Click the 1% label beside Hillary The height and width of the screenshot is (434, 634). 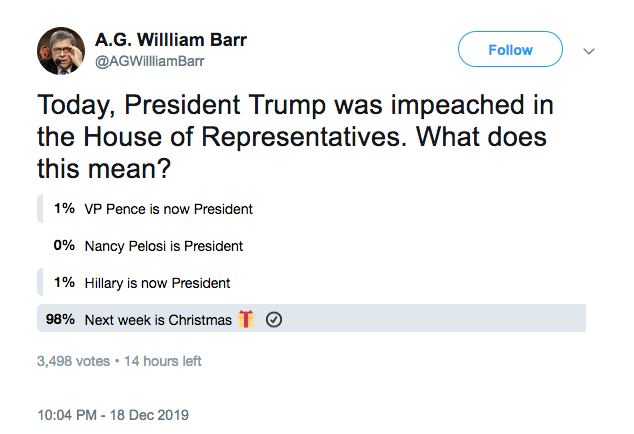click(x=65, y=283)
